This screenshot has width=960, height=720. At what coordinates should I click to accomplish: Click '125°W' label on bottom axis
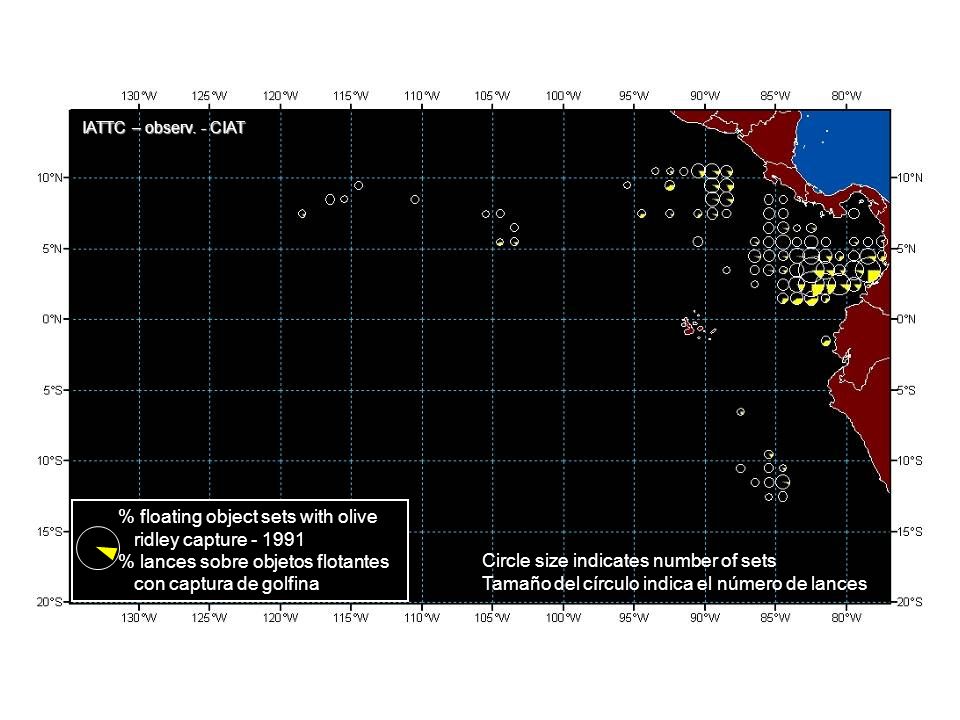pos(209,617)
